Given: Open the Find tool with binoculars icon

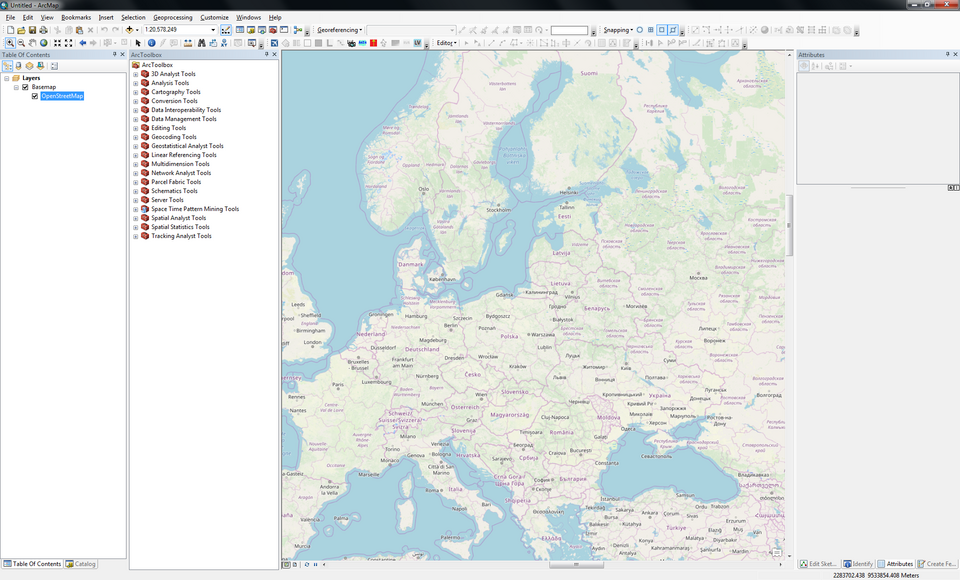Looking at the screenshot, I should [x=202, y=44].
